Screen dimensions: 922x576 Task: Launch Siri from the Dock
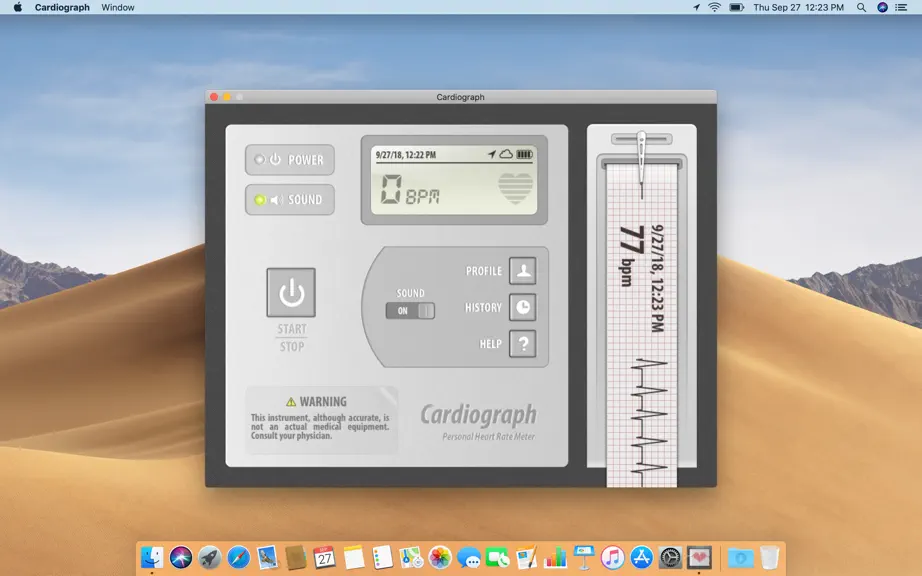181,557
